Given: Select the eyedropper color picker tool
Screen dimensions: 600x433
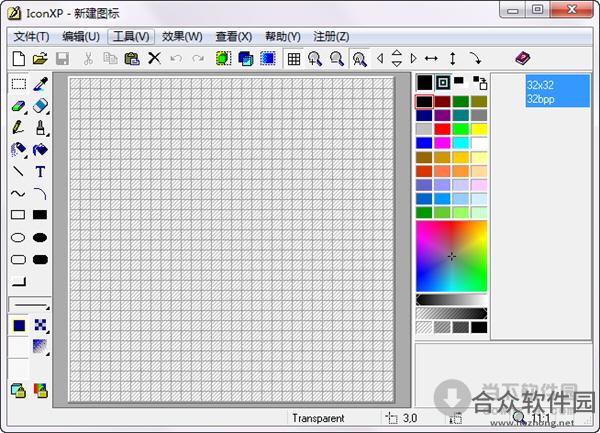Looking at the screenshot, I should point(40,84).
